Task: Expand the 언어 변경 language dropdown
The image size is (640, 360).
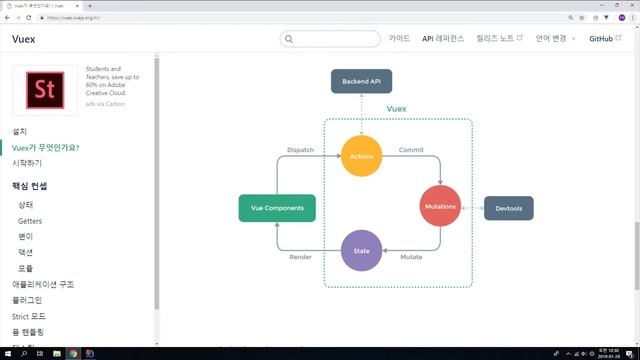Action: [556, 38]
